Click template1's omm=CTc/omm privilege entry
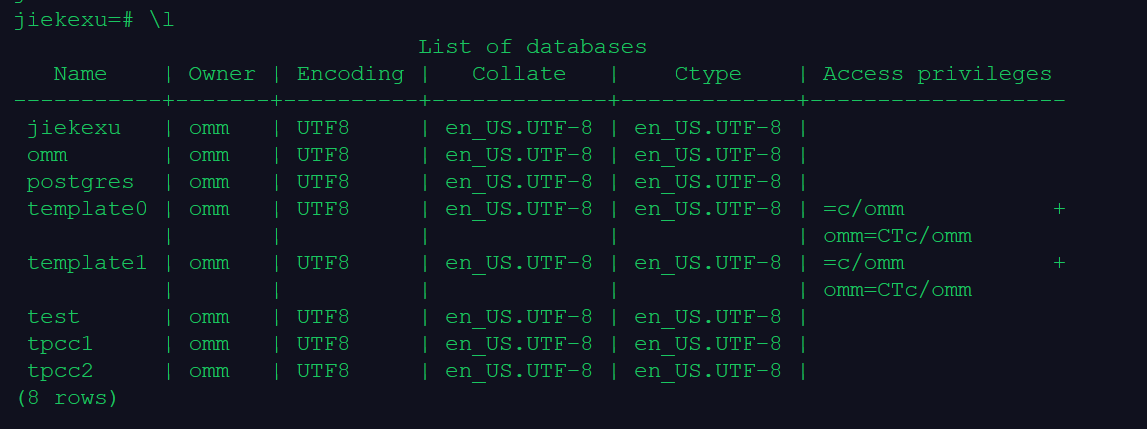Screen dimensions: 1147x429 click(898, 291)
